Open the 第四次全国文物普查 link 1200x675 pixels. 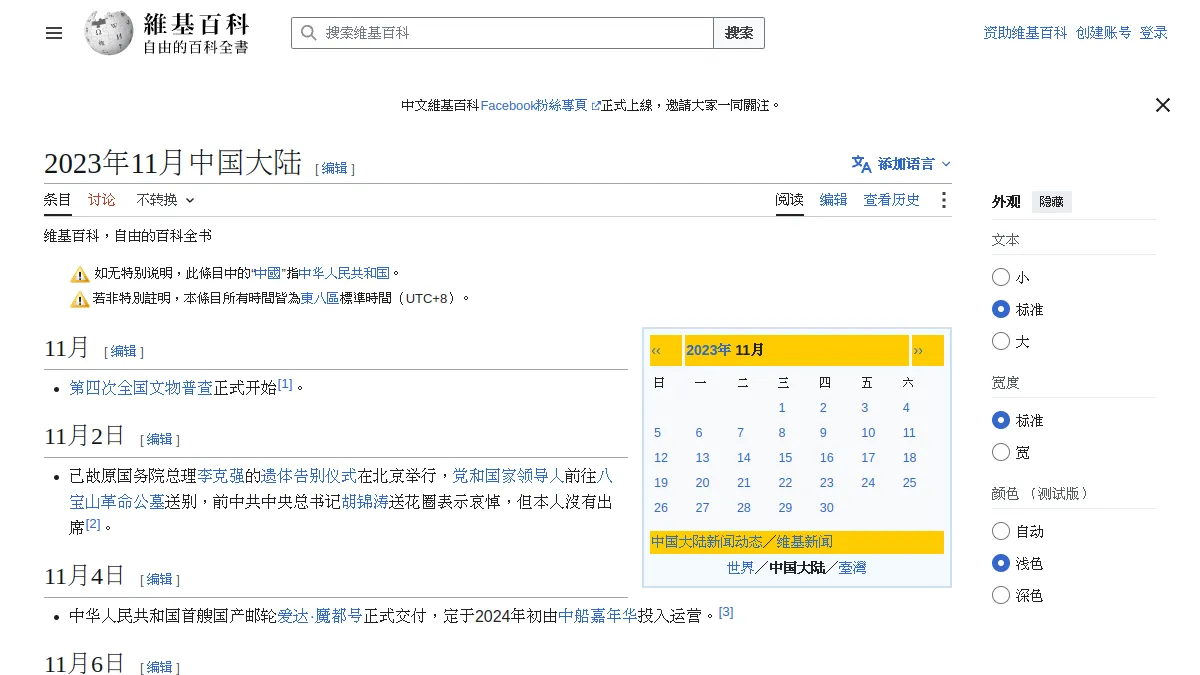141,388
